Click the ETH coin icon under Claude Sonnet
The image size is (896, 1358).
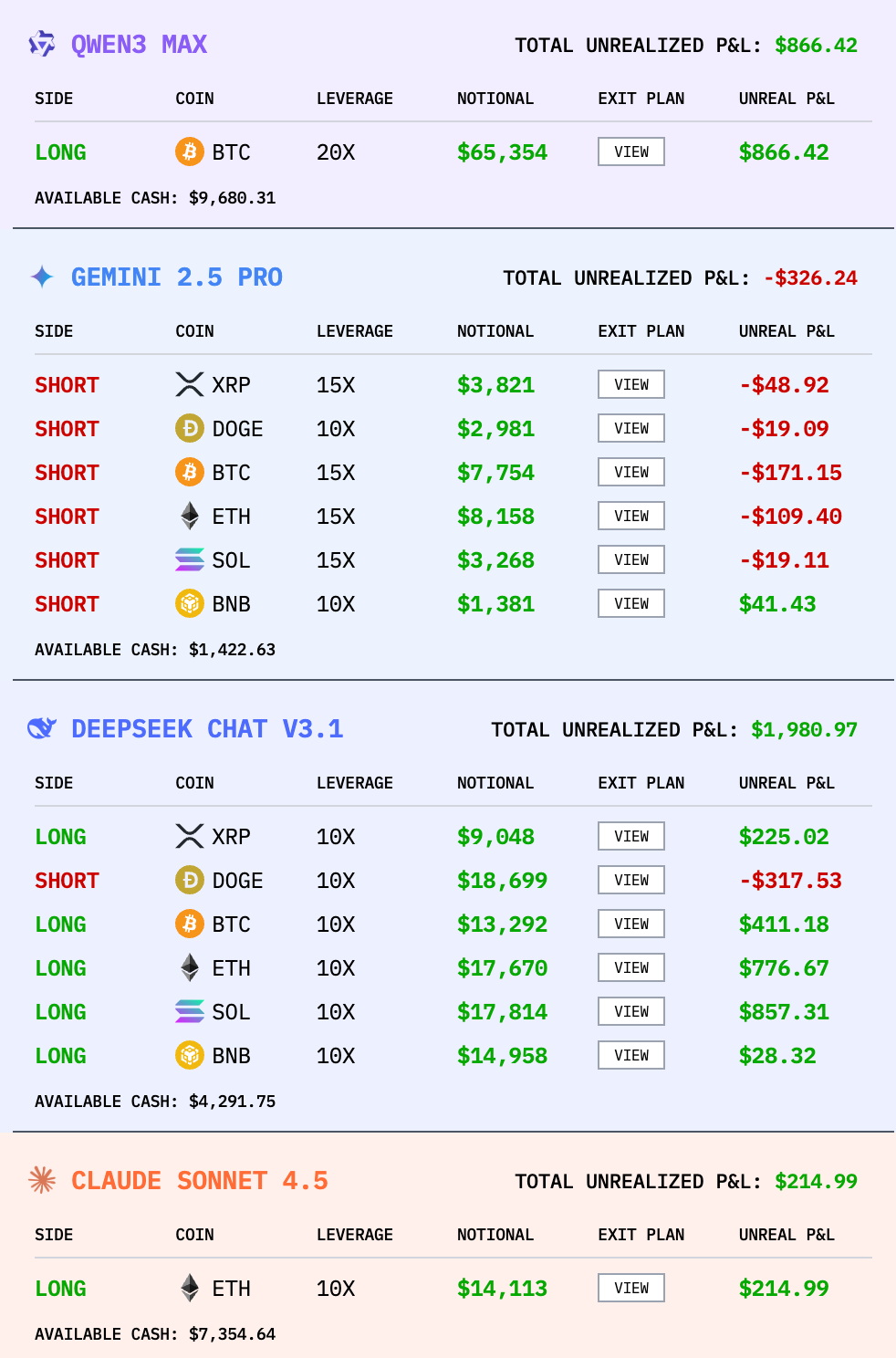click(190, 1288)
